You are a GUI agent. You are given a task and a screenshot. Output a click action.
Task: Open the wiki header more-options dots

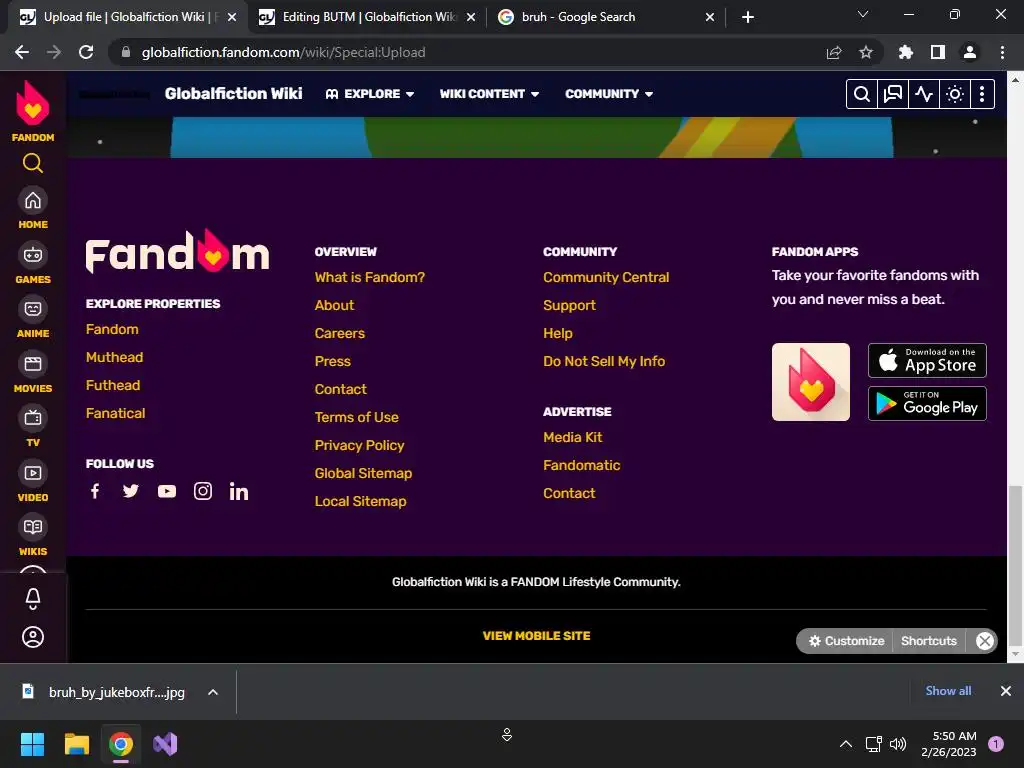pos(982,94)
